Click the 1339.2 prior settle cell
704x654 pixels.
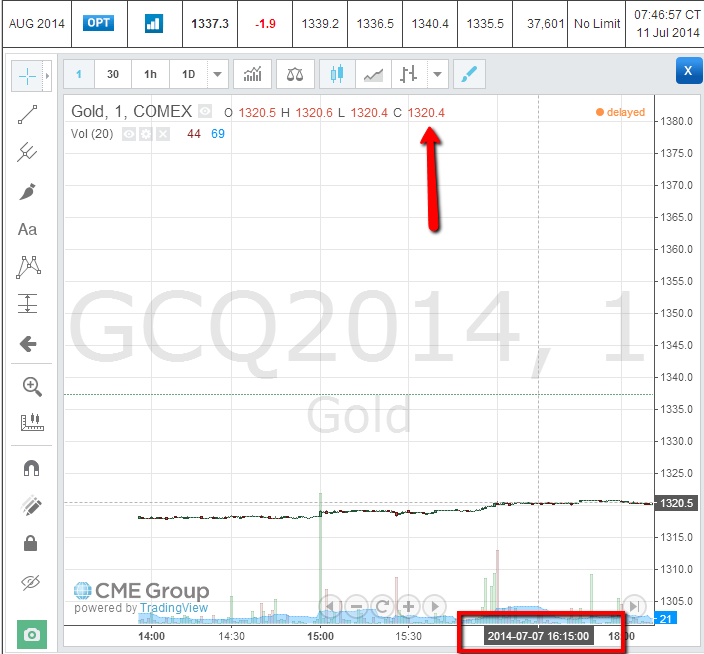[x=320, y=23]
